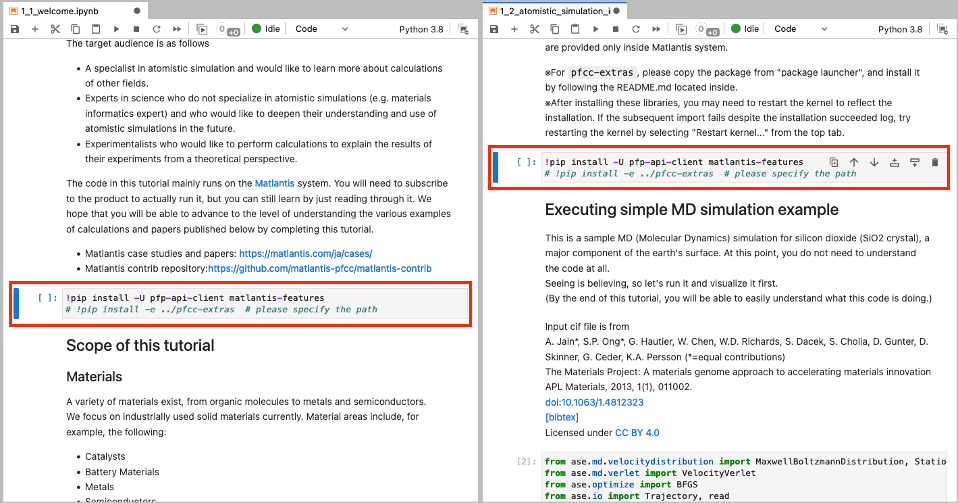958x503 pixels.
Task: Open Code cell type dropdown in right notebook
Action: point(799,29)
